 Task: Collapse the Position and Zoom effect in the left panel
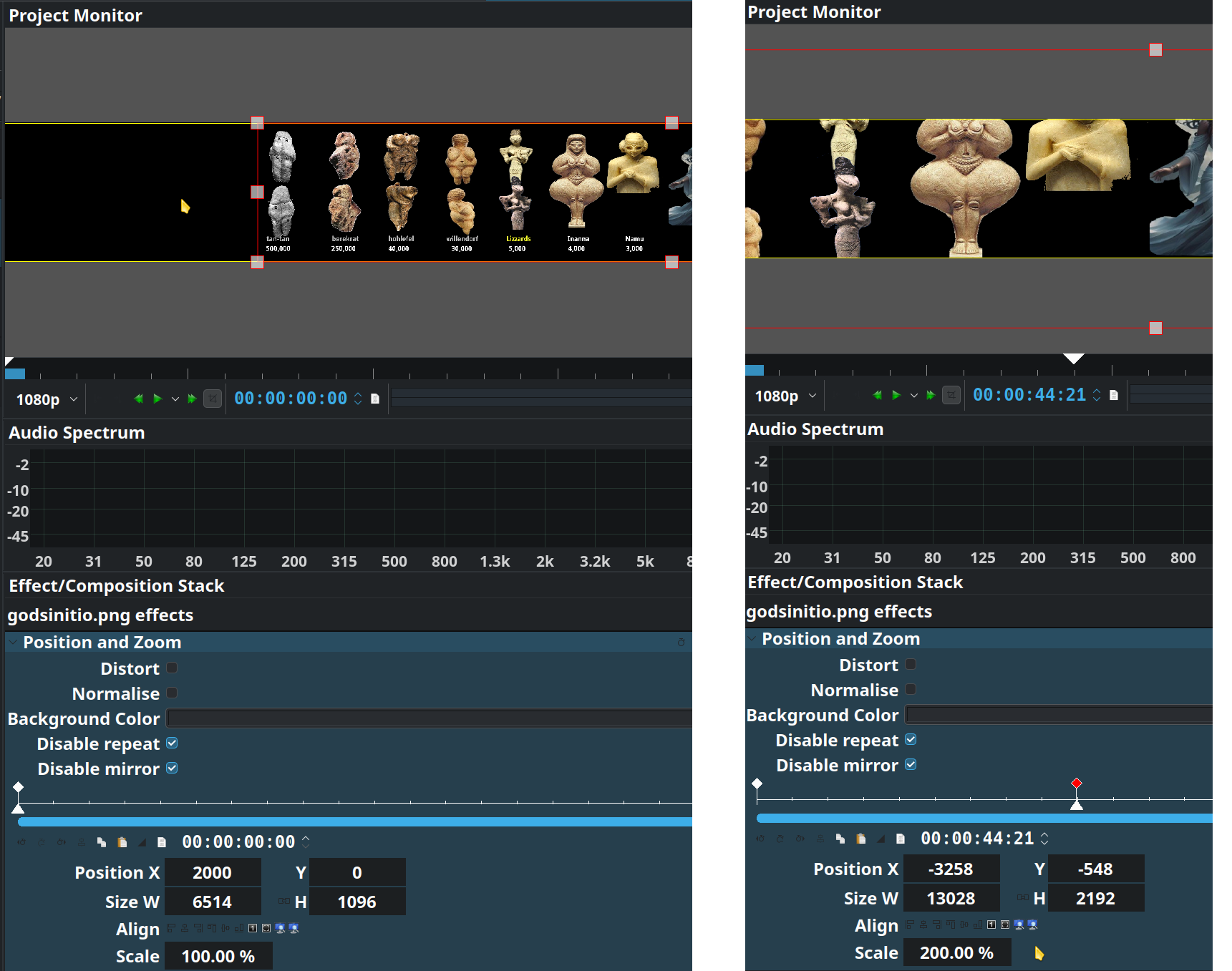pos(13,643)
